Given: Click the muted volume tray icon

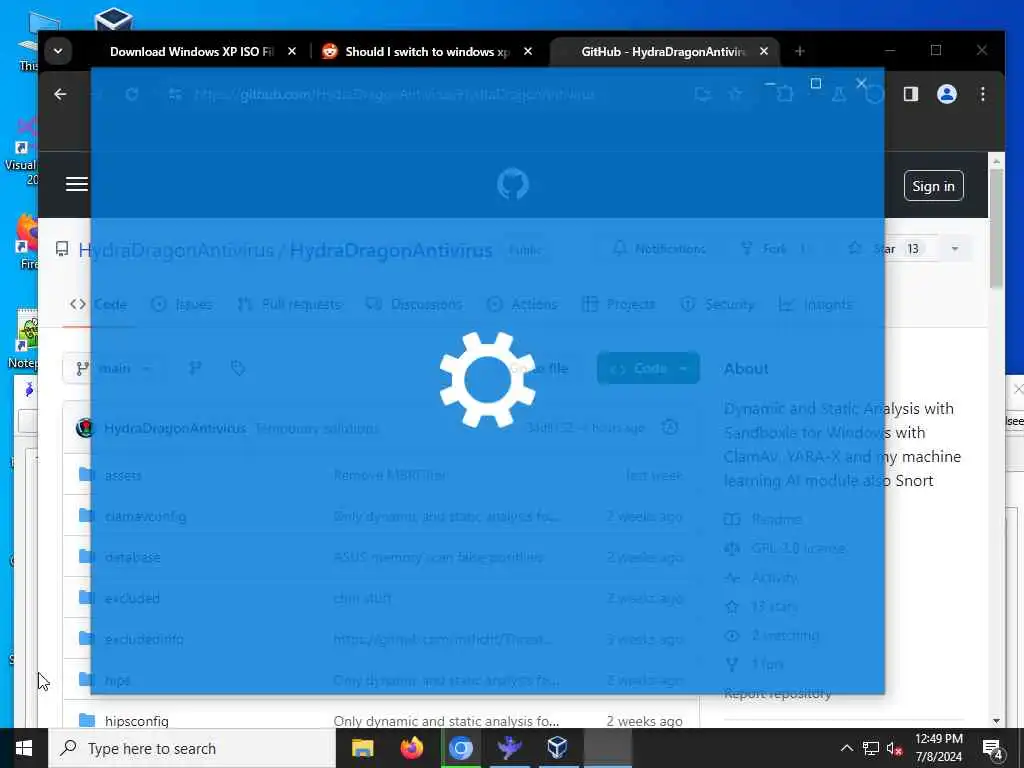Looking at the screenshot, I should [x=894, y=748].
